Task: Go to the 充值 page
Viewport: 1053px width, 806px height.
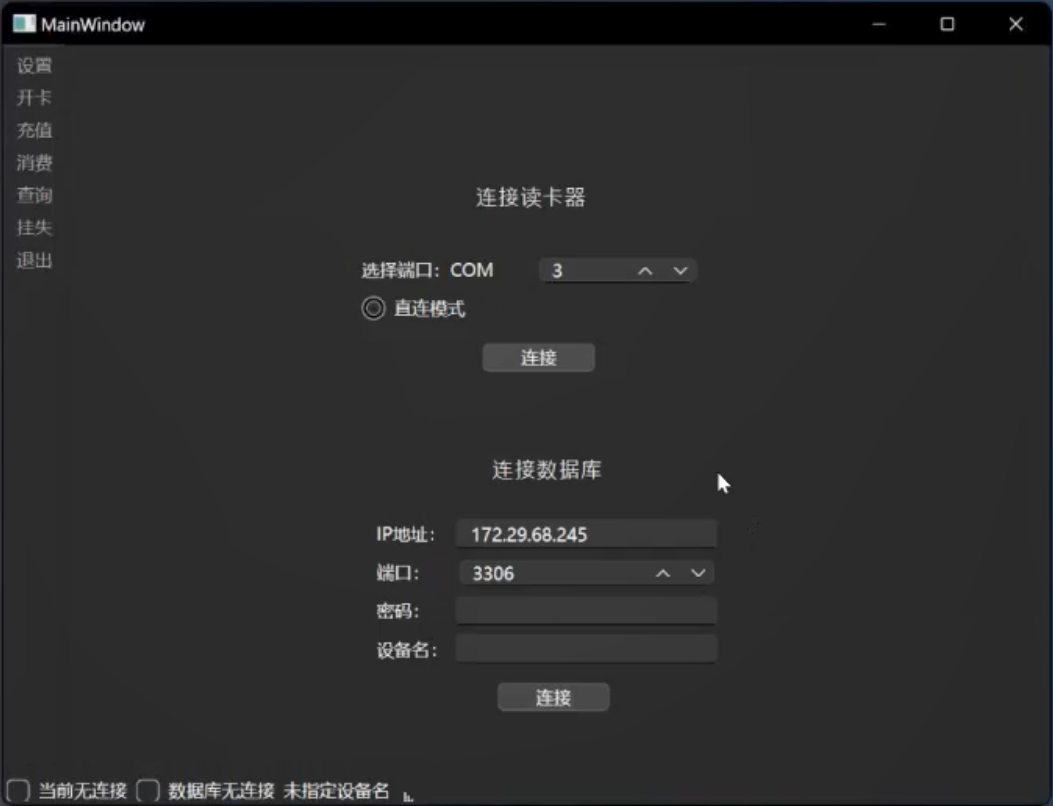Action: [34, 131]
